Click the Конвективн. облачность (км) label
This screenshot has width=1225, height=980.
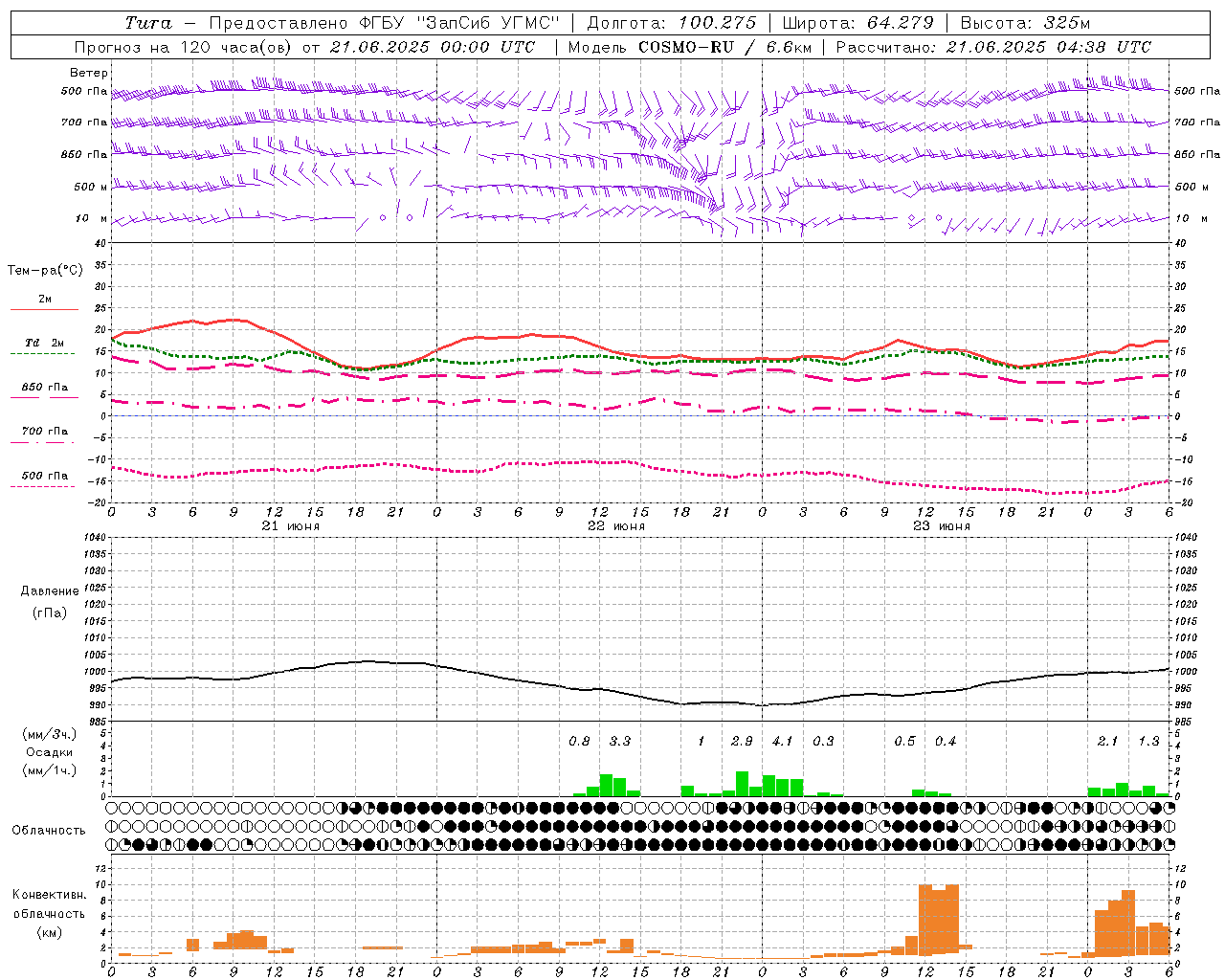point(49,913)
